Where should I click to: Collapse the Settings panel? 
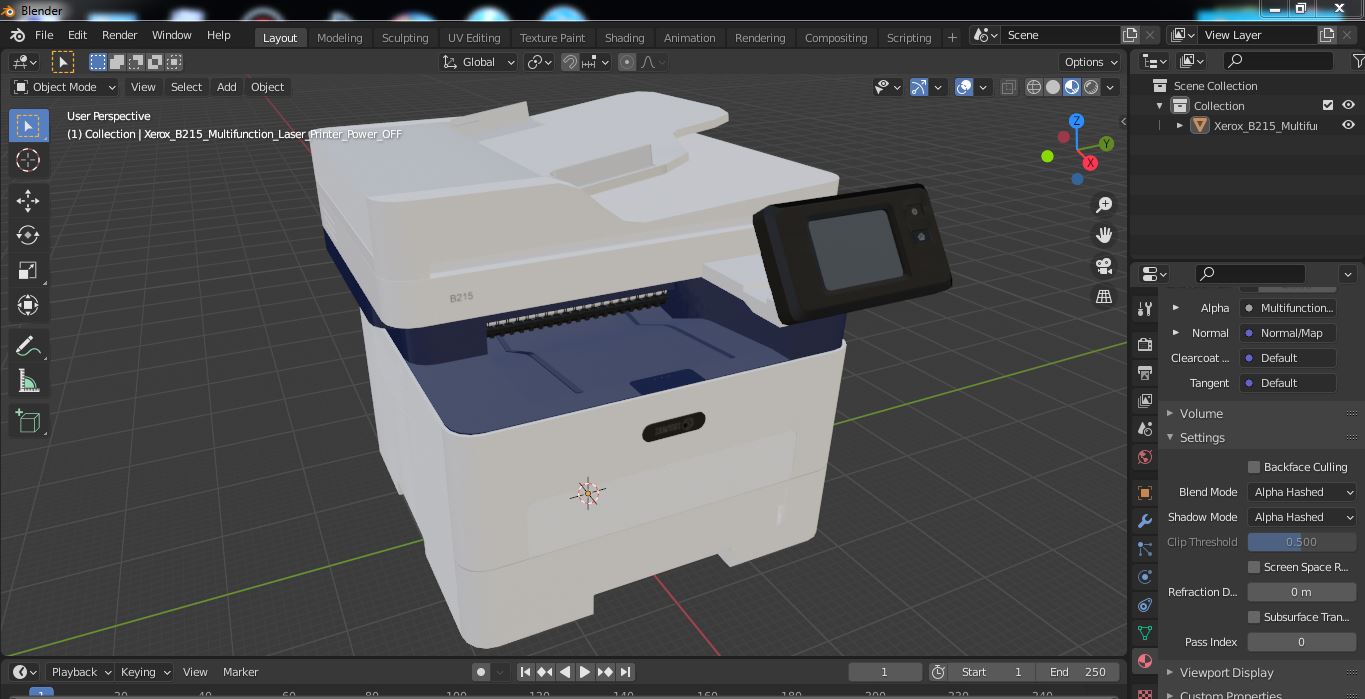pyautogui.click(x=1201, y=438)
